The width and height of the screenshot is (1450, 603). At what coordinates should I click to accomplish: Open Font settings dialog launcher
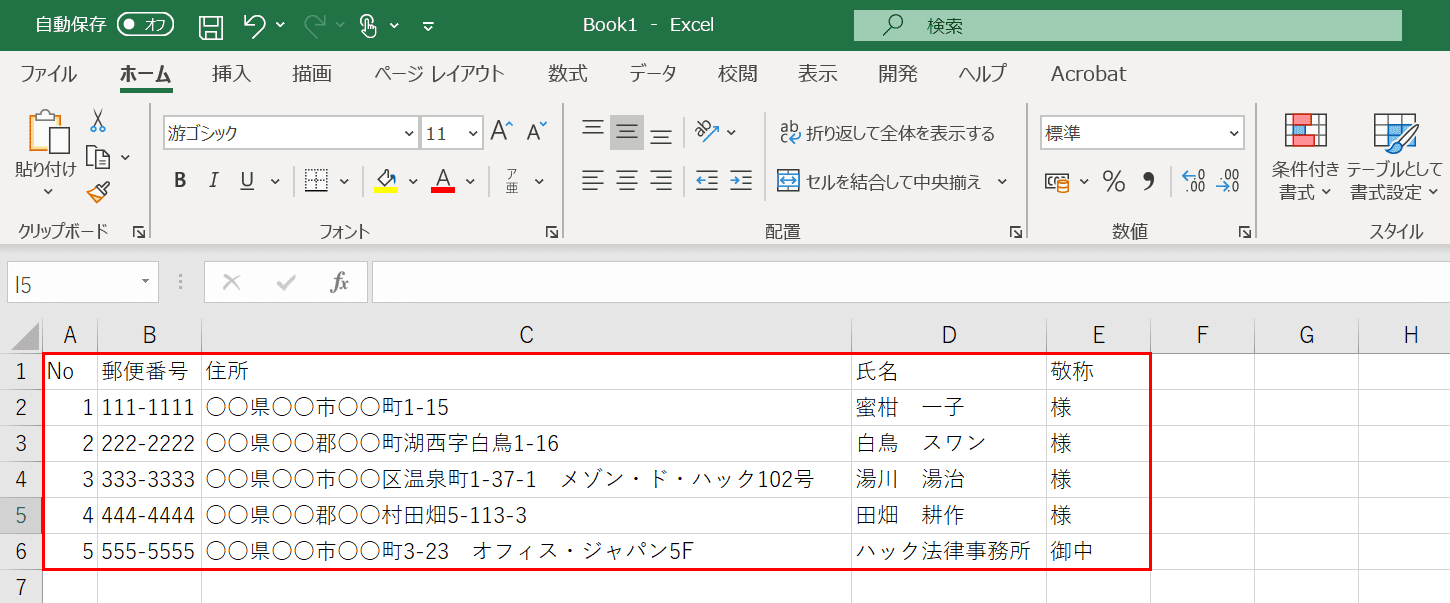coord(552,232)
